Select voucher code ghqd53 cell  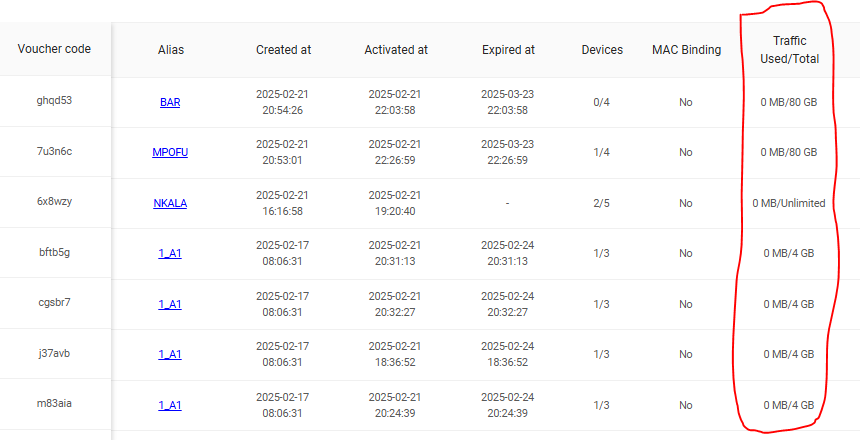tap(54, 101)
